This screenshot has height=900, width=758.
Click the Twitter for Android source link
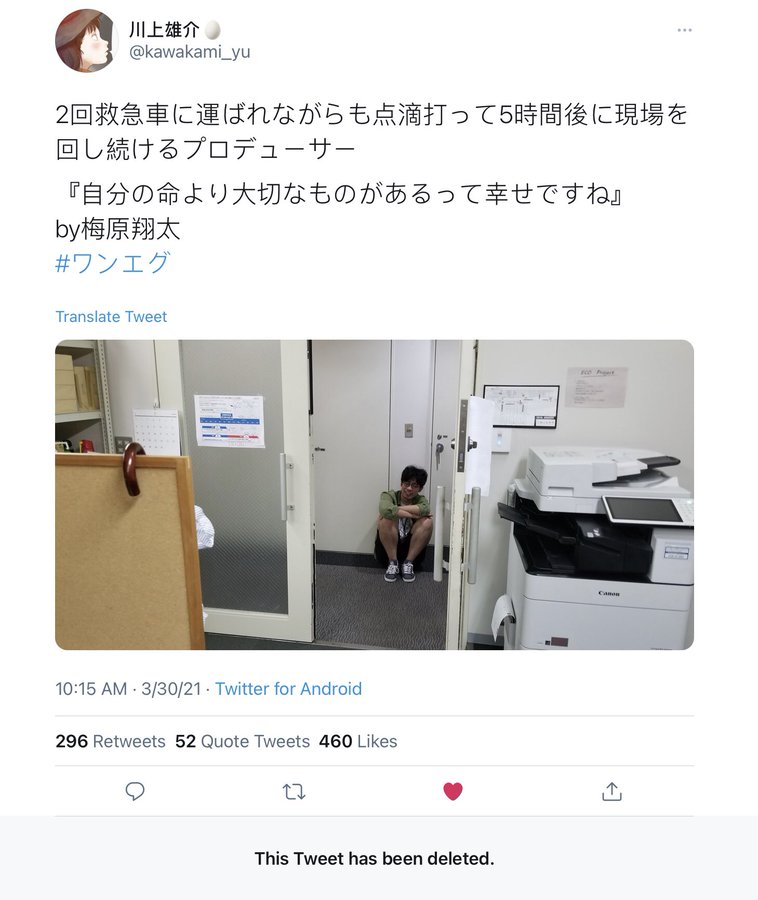pyautogui.click(x=288, y=689)
